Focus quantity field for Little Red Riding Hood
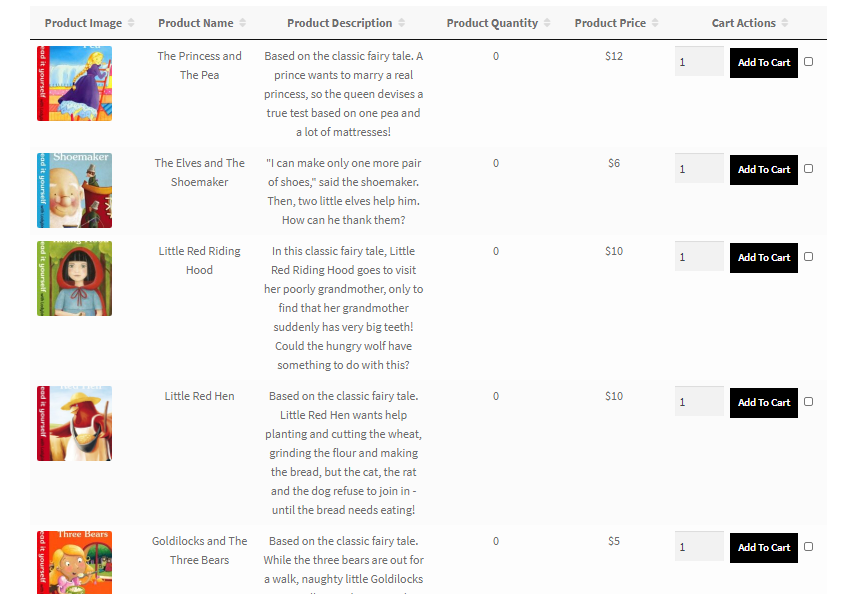This screenshot has width=850, height=594. pos(699,257)
